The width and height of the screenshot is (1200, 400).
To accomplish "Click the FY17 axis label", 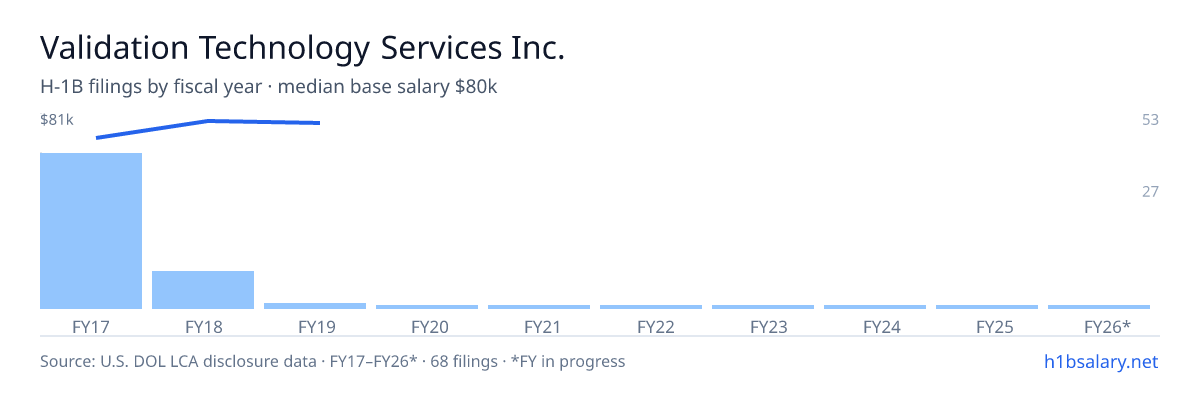I will click(91, 327).
